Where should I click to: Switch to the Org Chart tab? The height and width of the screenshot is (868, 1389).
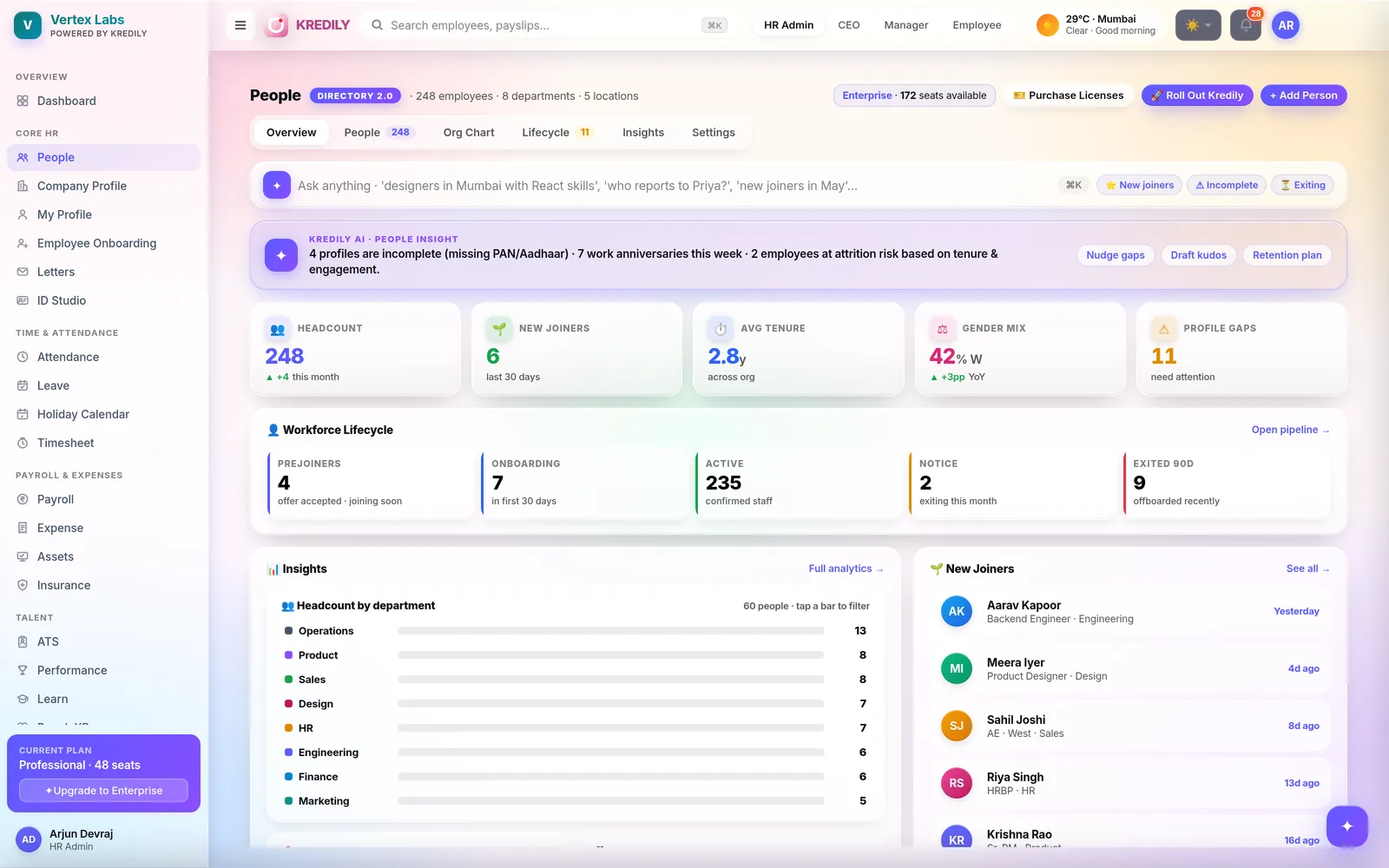click(469, 133)
